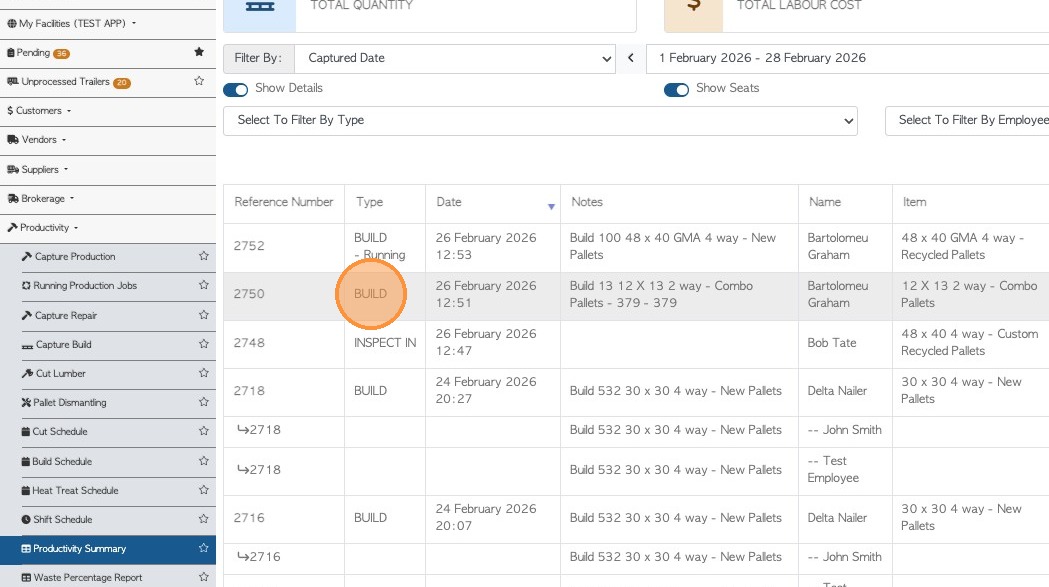Click star beside Pallet Dismantling
Image resolution: width=1049 pixels, height=587 pixels.
[x=203, y=403]
